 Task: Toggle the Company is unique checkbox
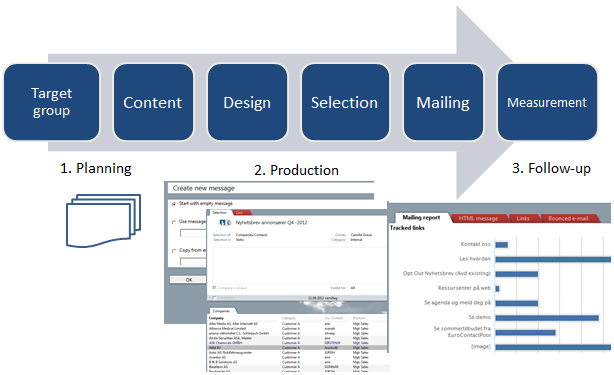(x=214, y=288)
